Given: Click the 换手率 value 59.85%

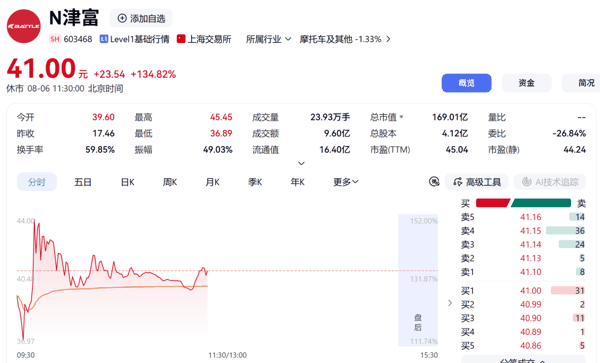Looking at the screenshot, I should pyautogui.click(x=100, y=150).
